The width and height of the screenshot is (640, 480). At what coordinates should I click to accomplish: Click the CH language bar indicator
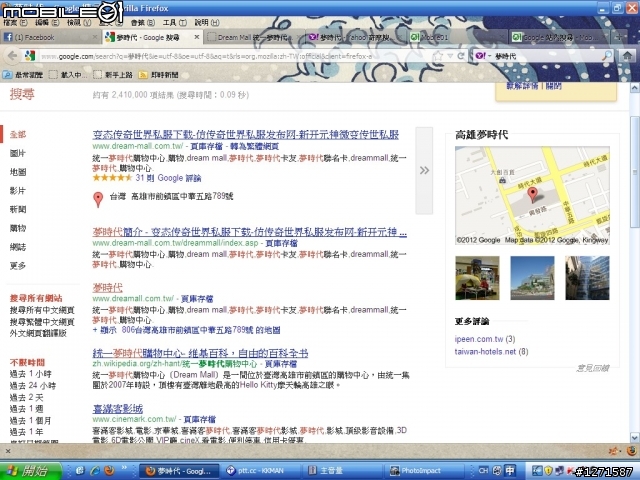pos(483,471)
